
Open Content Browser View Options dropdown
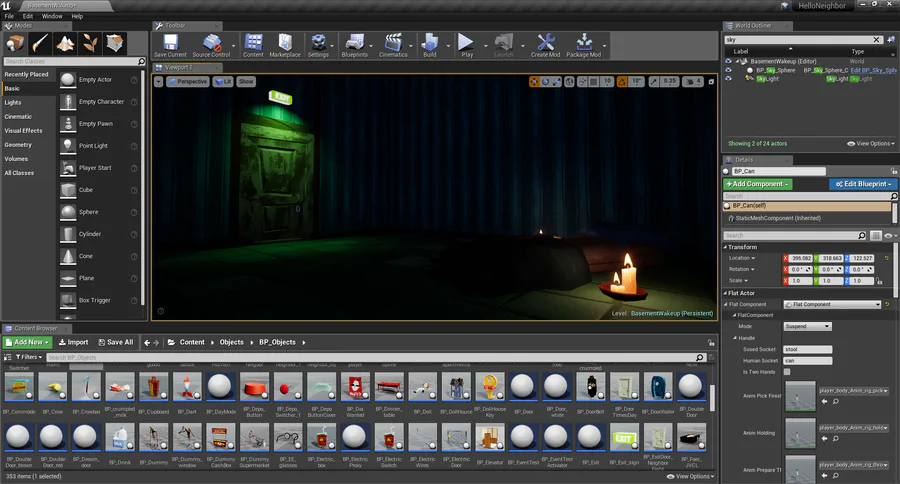[x=690, y=477]
